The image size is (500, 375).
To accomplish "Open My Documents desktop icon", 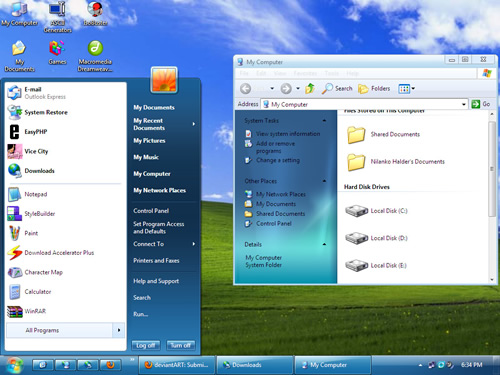I will pyautogui.click(x=19, y=56).
